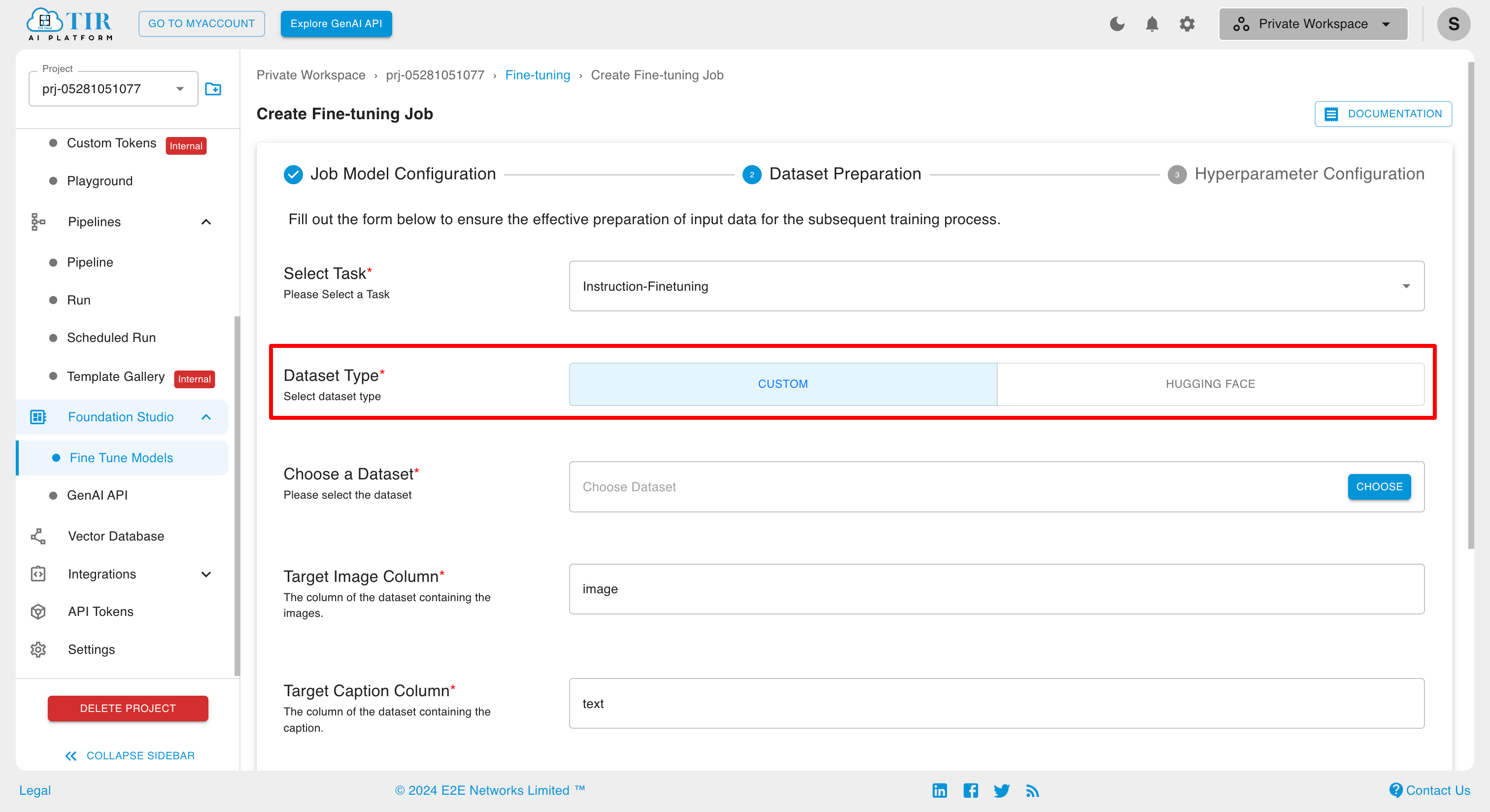Open GenAI API in sidebar

click(x=97, y=495)
